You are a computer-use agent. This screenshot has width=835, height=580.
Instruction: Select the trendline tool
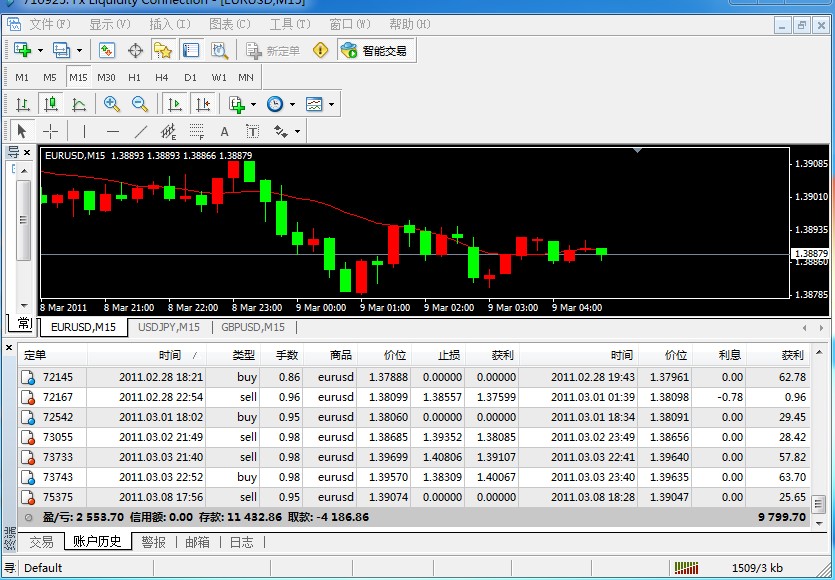[141, 131]
